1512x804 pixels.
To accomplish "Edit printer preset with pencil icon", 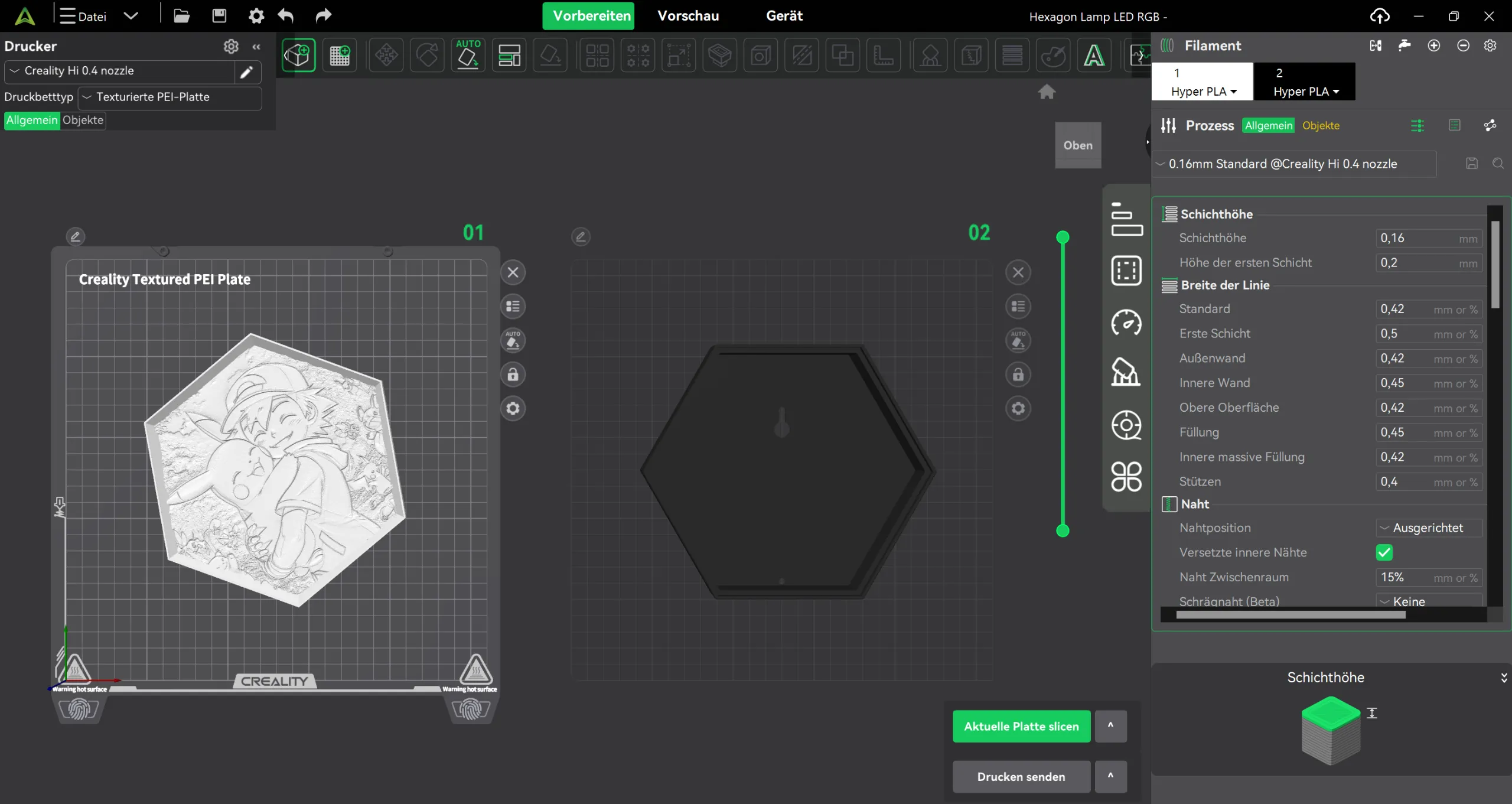I will pos(246,71).
